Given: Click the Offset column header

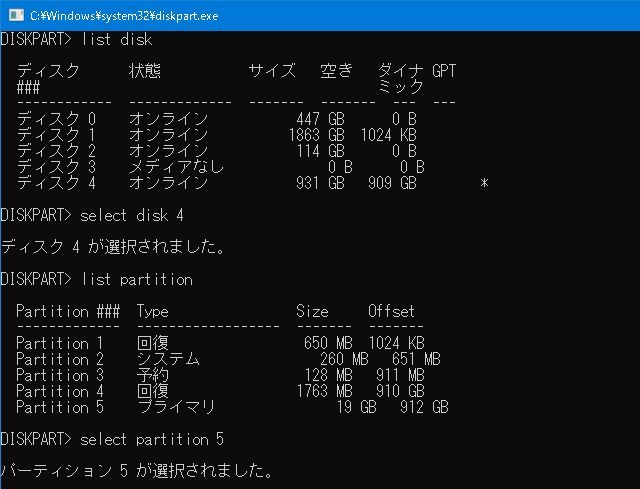Looking at the screenshot, I should (x=391, y=311).
